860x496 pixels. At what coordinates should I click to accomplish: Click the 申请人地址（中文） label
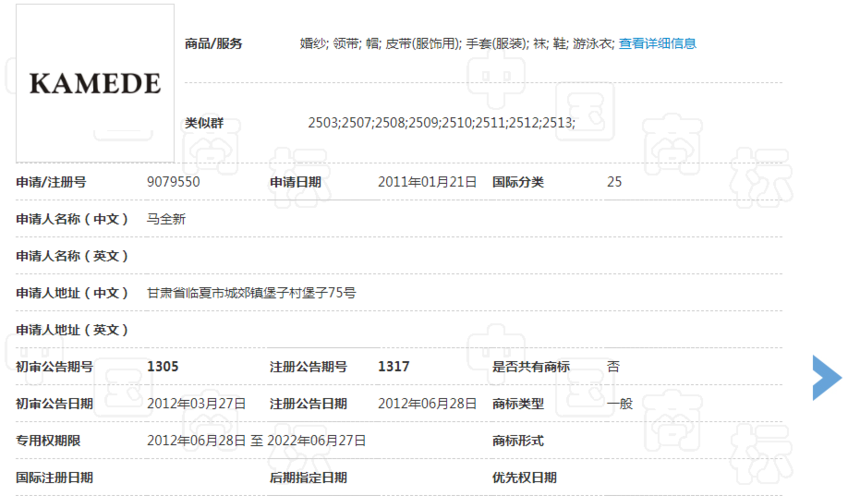coord(72,292)
